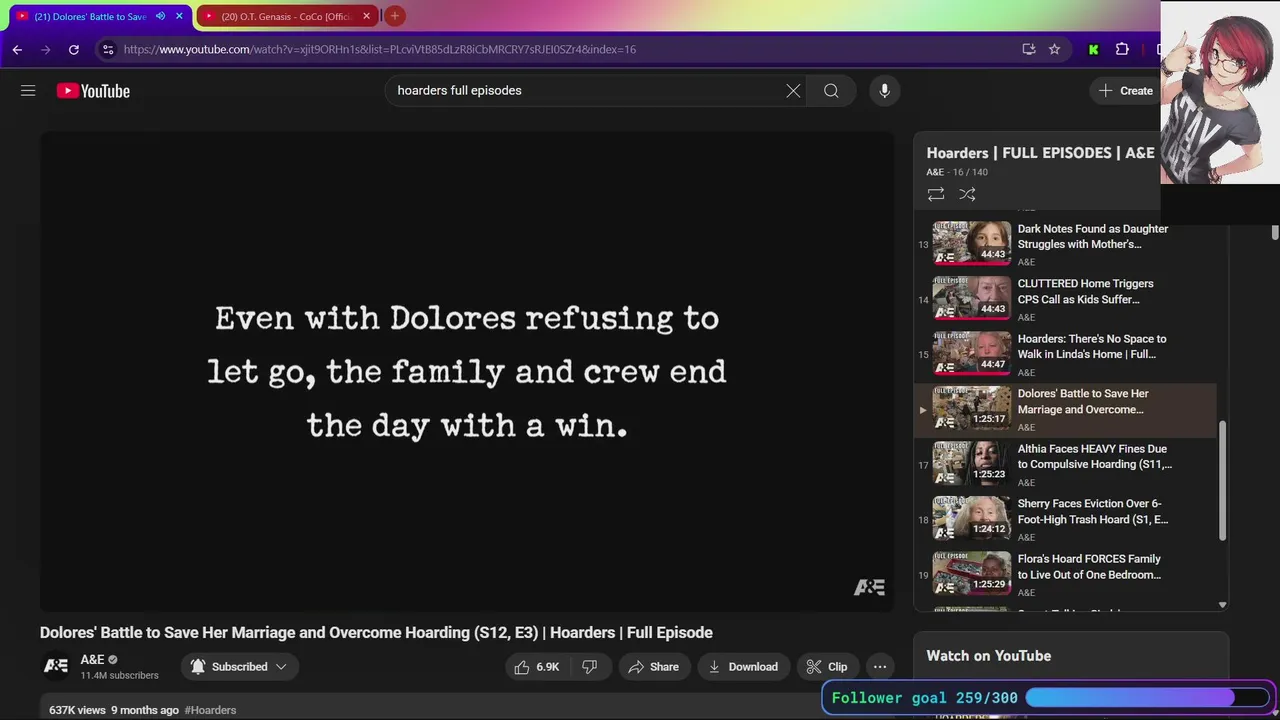Screen dimensions: 1280x720
Task: Click video title Dolores' Battle to Save Her Marriage
Action: tap(376, 633)
